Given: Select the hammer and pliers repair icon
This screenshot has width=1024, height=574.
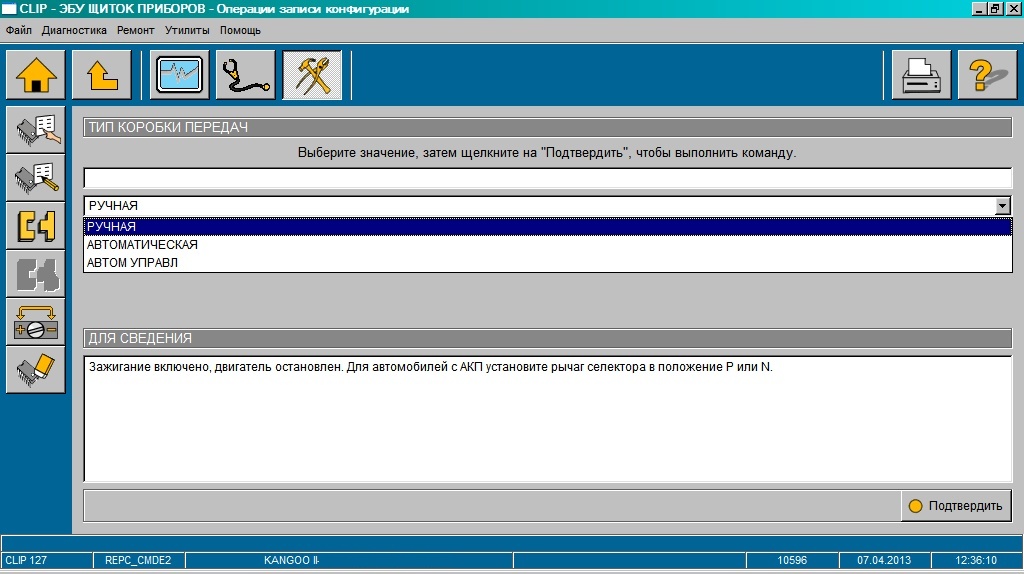Looking at the screenshot, I should 312,75.
